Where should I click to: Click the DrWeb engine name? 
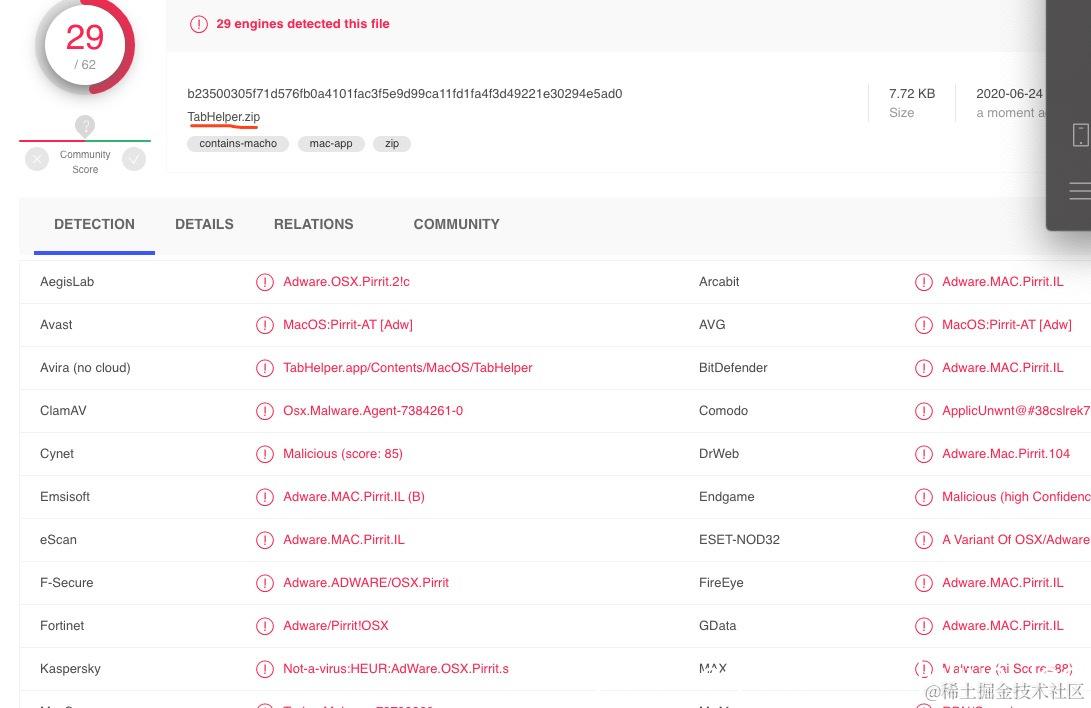pyautogui.click(x=719, y=454)
